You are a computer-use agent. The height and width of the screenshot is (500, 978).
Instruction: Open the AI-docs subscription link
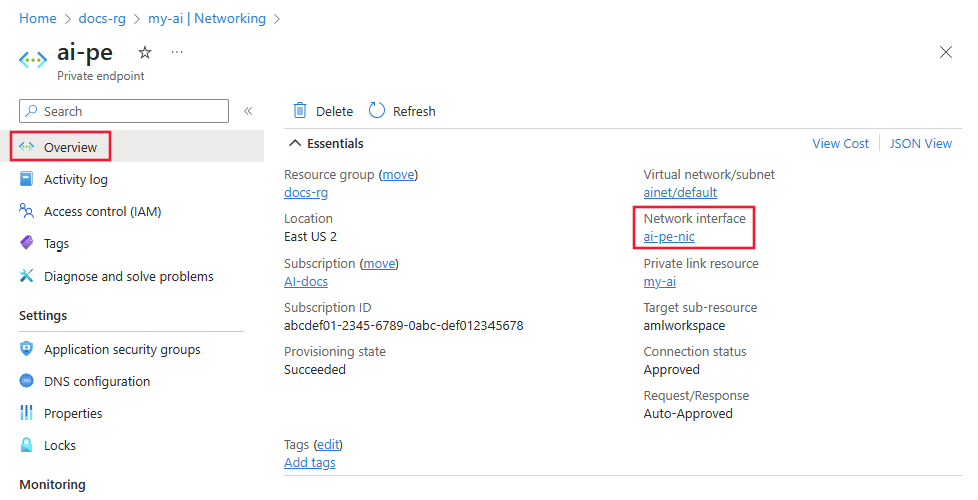click(x=306, y=282)
